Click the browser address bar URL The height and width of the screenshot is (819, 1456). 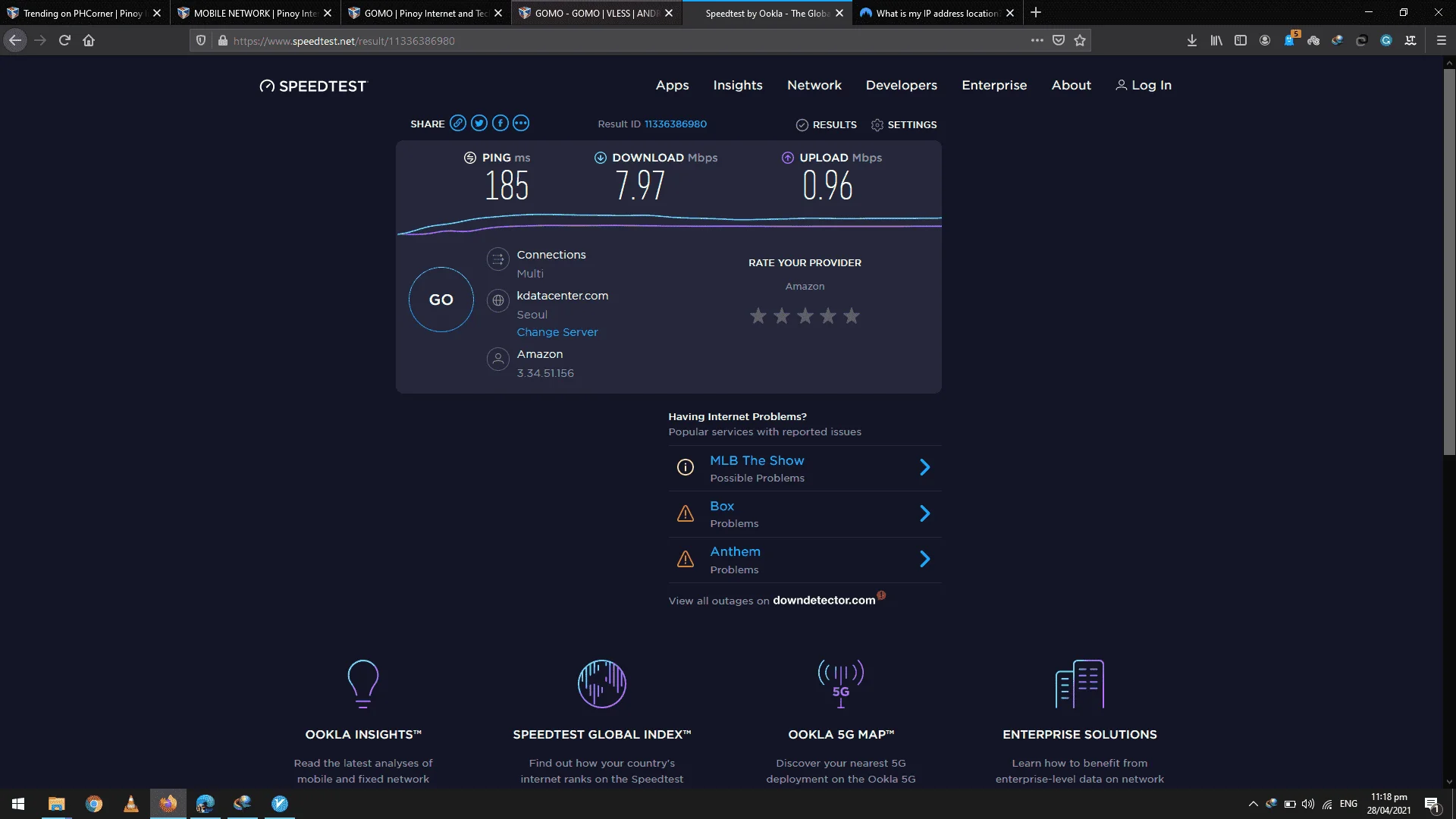pos(344,41)
